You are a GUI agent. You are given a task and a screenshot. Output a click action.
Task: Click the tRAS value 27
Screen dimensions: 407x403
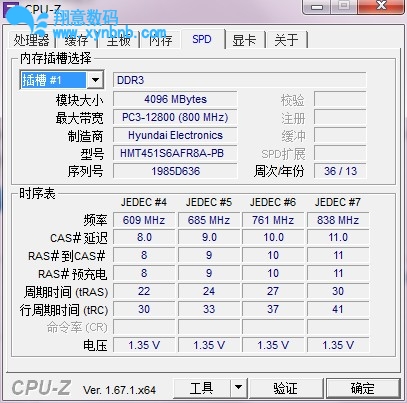click(x=273, y=291)
